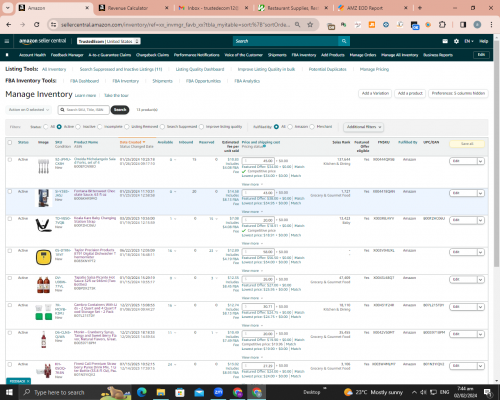
Task: Check the Fontana chocolate sauce row checkbox
Action: (x=10, y=192)
